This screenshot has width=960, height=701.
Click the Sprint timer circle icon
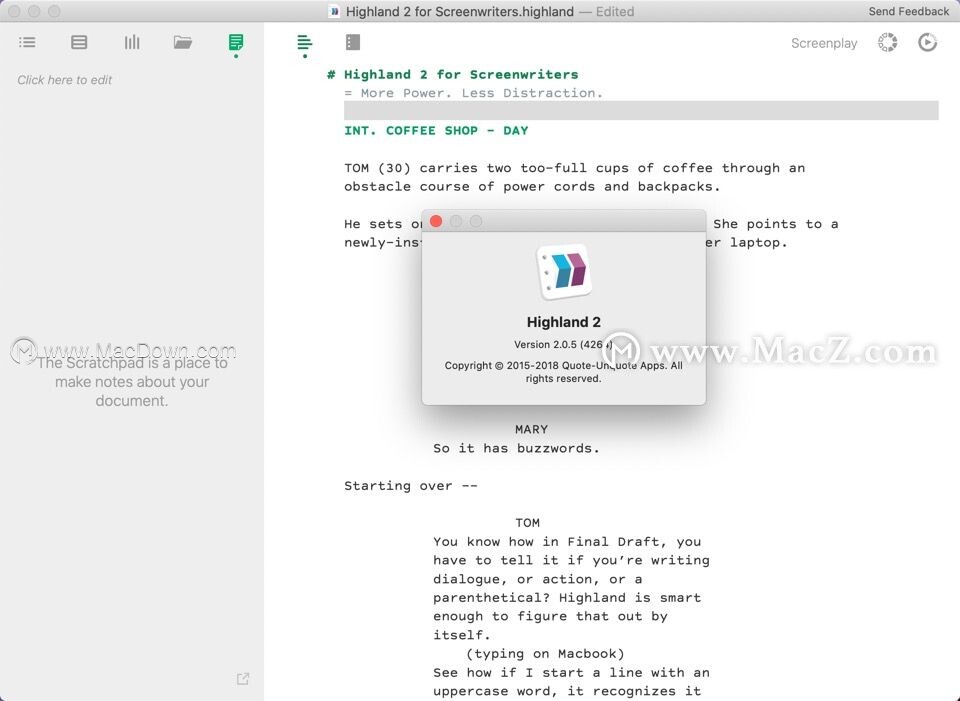(x=887, y=42)
